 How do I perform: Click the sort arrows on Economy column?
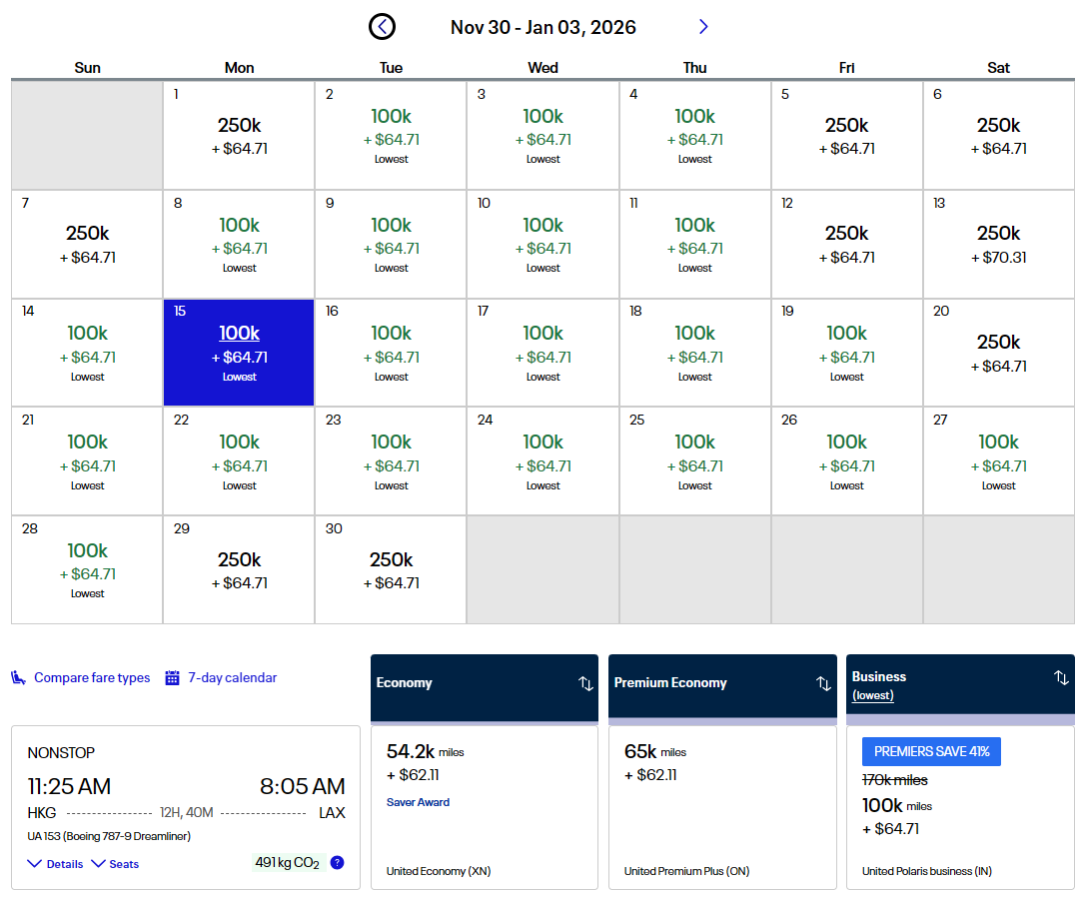point(585,683)
